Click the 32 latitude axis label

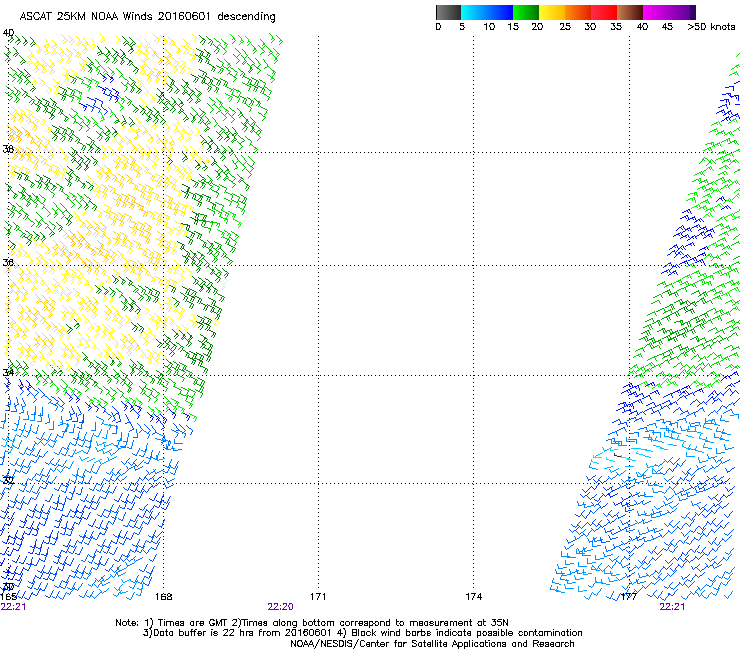coord(8,481)
